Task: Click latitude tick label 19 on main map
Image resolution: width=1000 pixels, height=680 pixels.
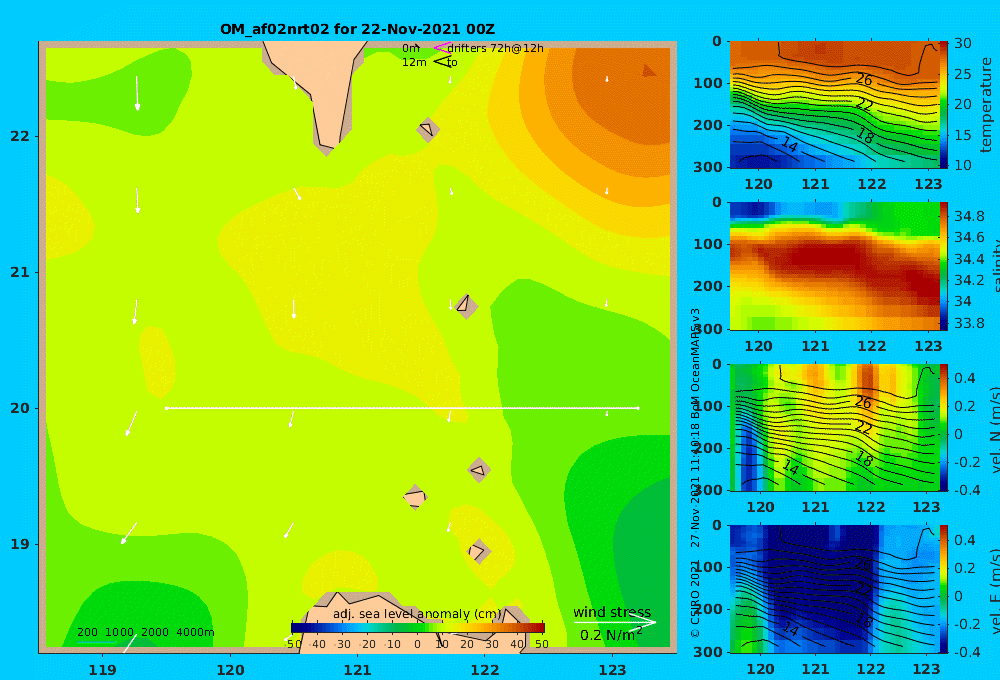Action: 20,544
